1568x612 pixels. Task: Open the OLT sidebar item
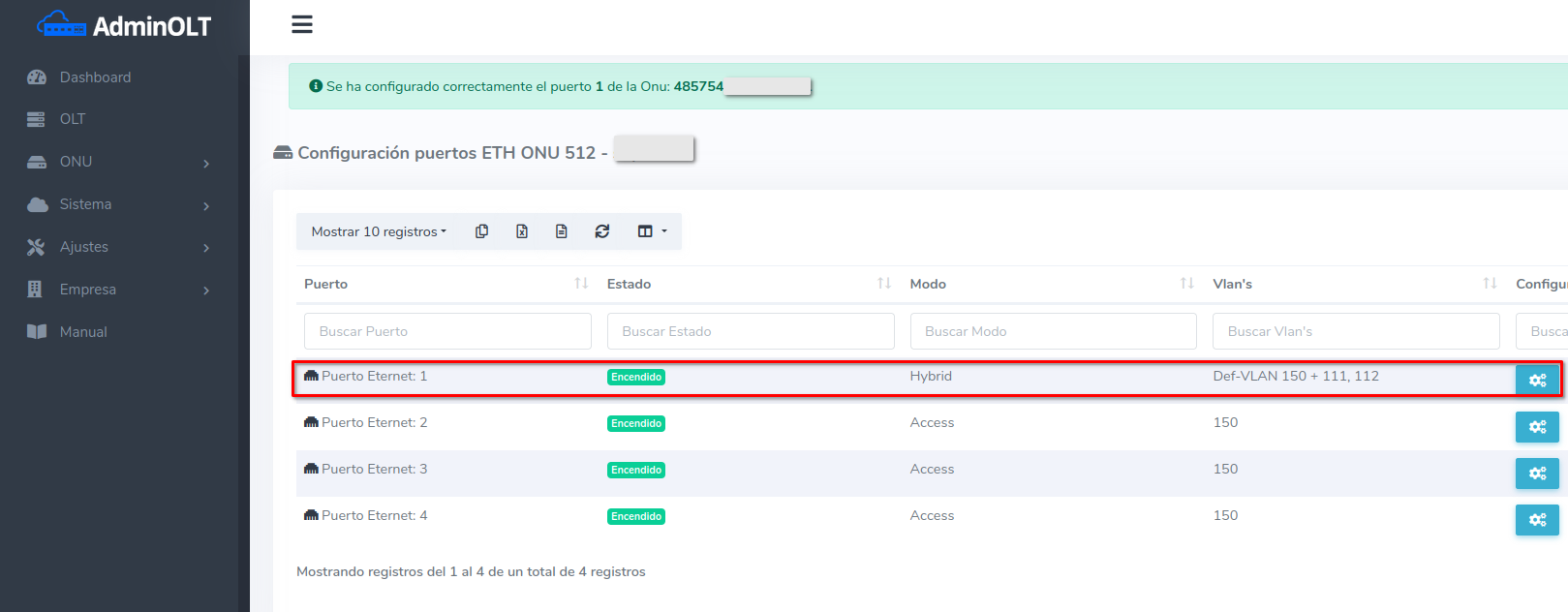pyautogui.click(x=73, y=119)
